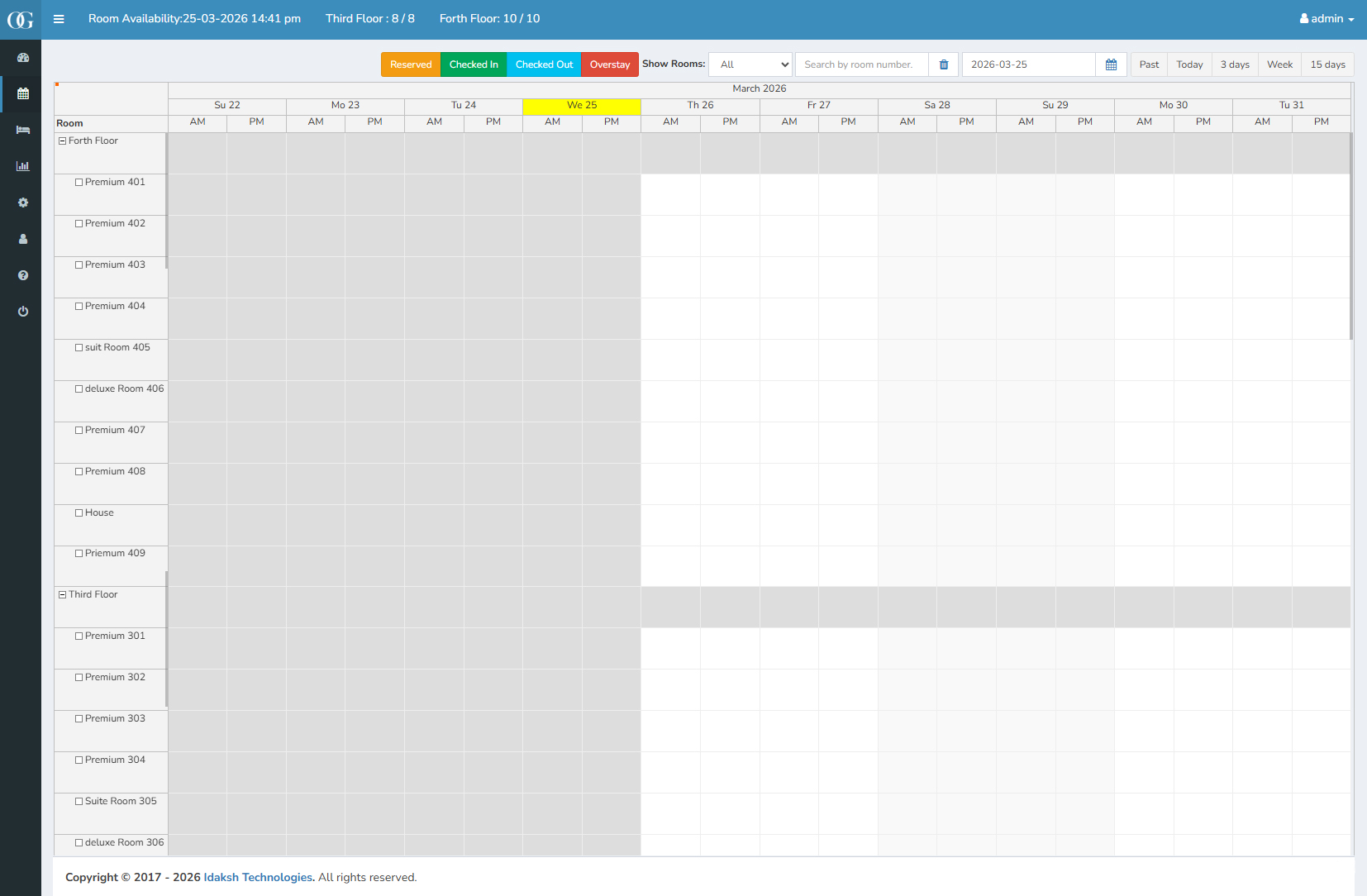Screen dimensions: 1367x896
Task: Clear the search with the trash icon
Action: 944,64
